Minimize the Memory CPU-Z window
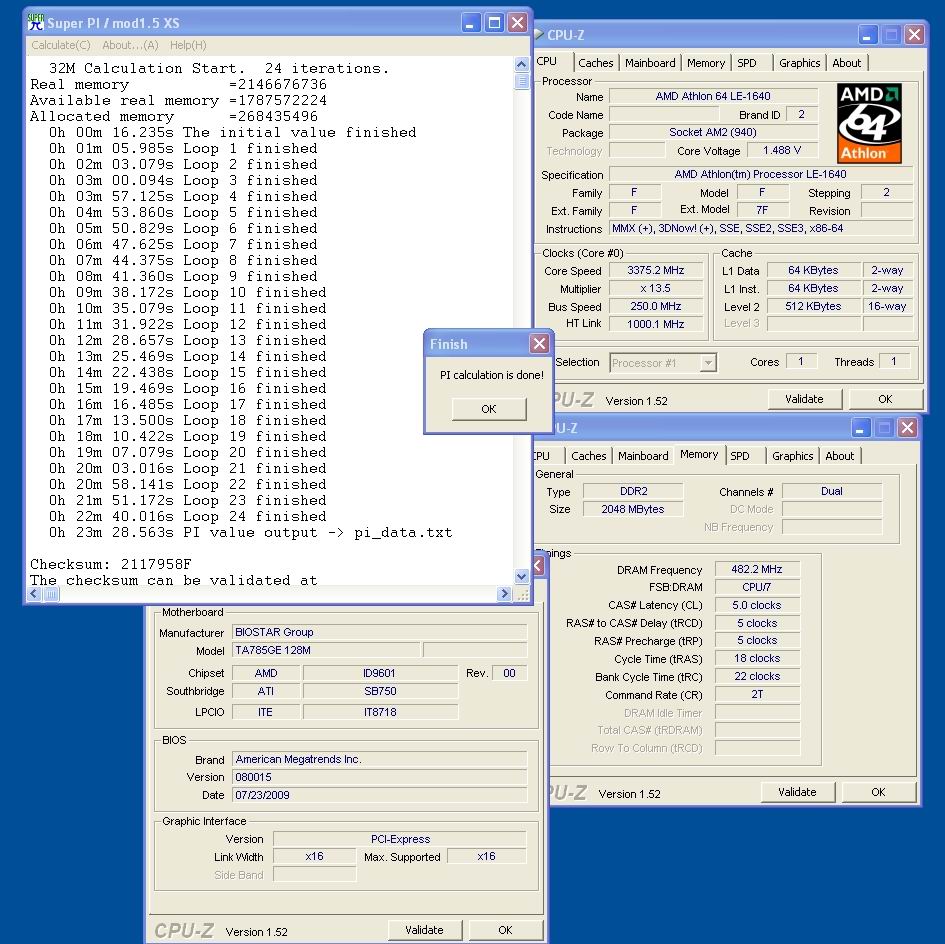Viewport: 945px width, 944px height. [x=861, y=428]
